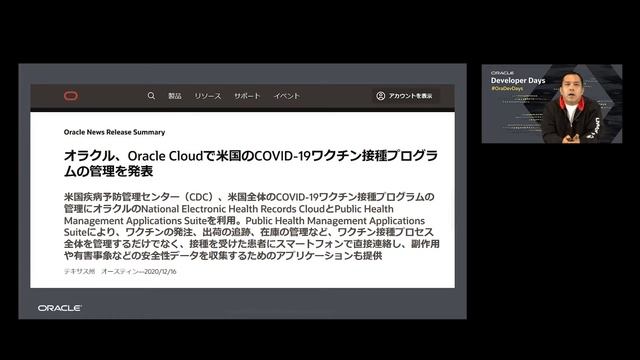Click the COVID-19 vaccine program headline
This screenshot has height=360, width=640.
[x=251, y=163]
